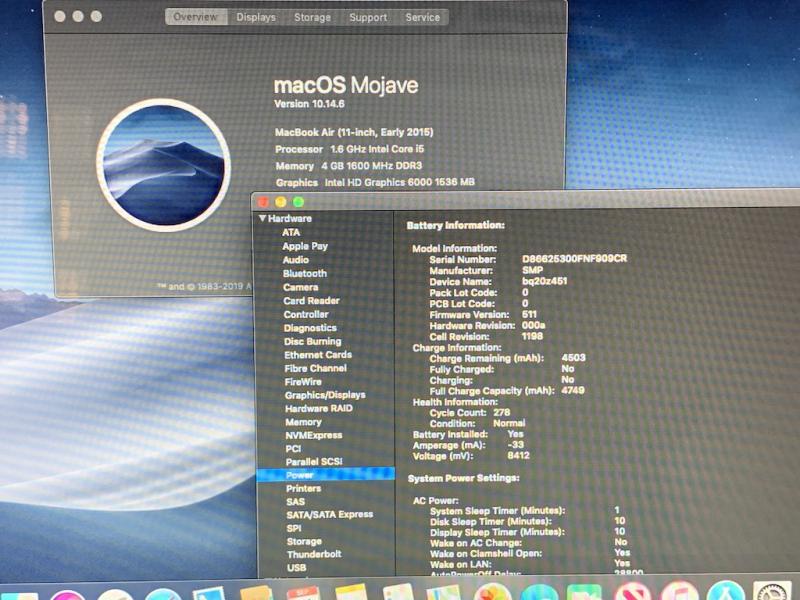Select Graphics/Displays in the sidebar
The width and height of the screenshot is (800, 600).
325,395
